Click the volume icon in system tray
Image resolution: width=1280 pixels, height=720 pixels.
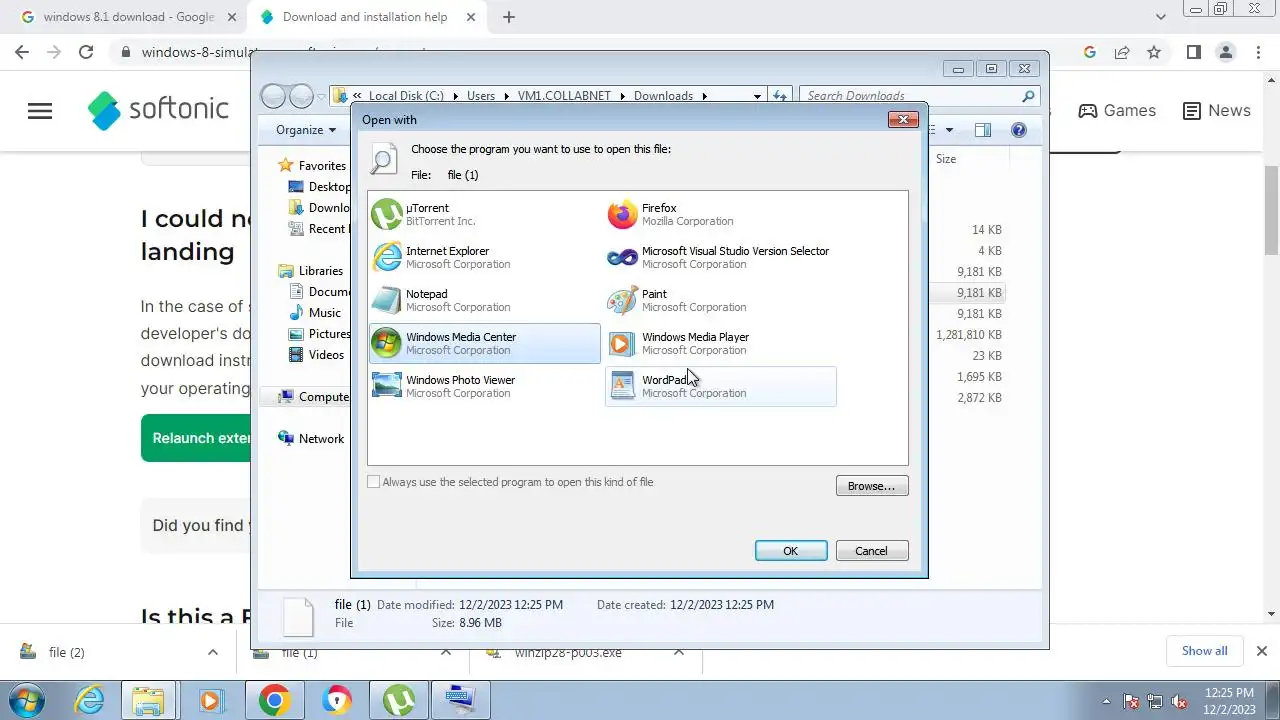pos(1179,701)
